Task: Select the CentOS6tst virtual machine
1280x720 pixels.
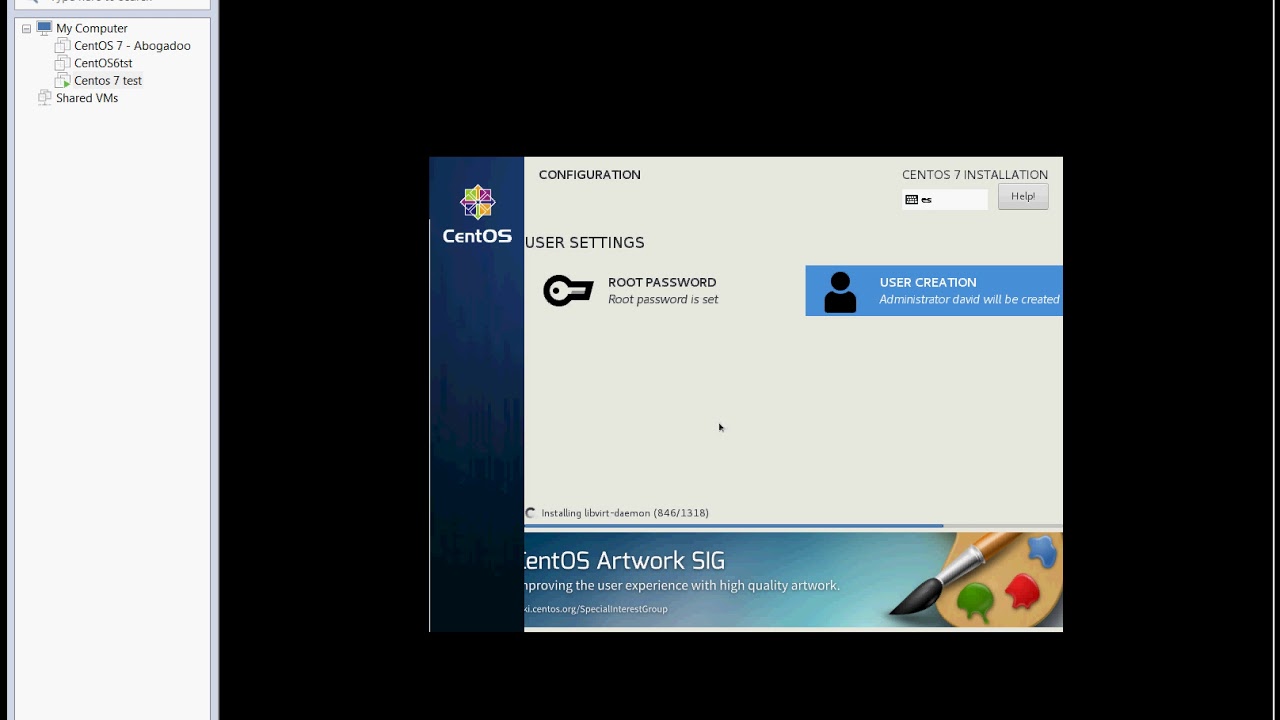Action: point(103,63)
